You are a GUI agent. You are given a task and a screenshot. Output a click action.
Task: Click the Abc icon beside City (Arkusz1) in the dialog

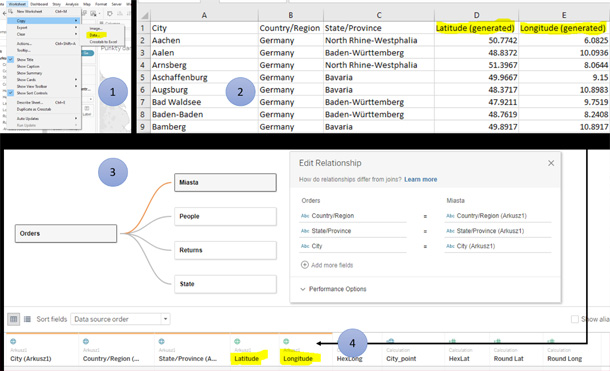pyautogui.click(x=450, y=246)
